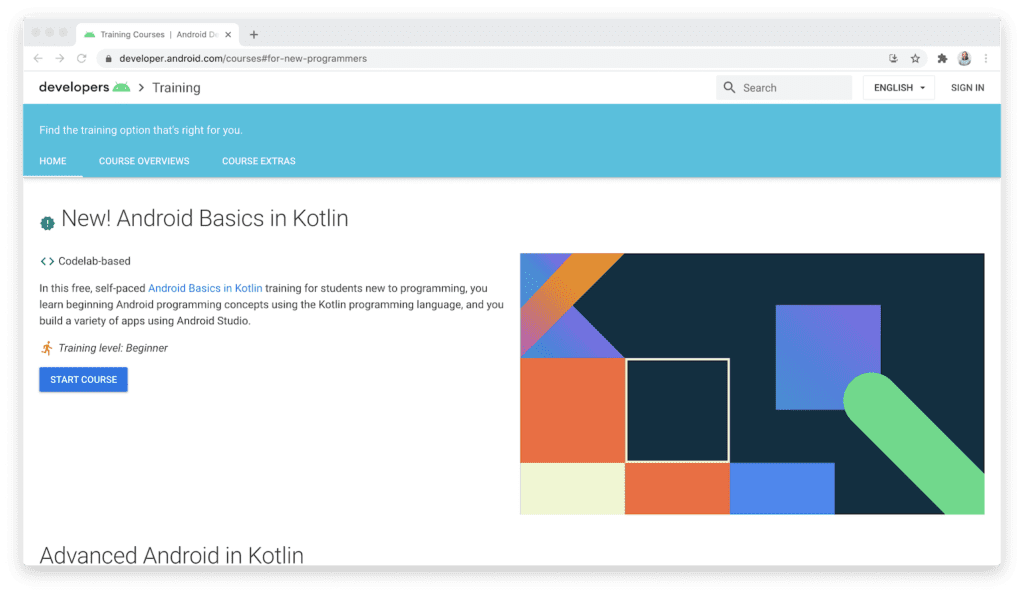Click the install app icon in address bar
Image resolution: width=1024 pixels, height=594 pixels.
pyautogui.click(x=893, y=59)
